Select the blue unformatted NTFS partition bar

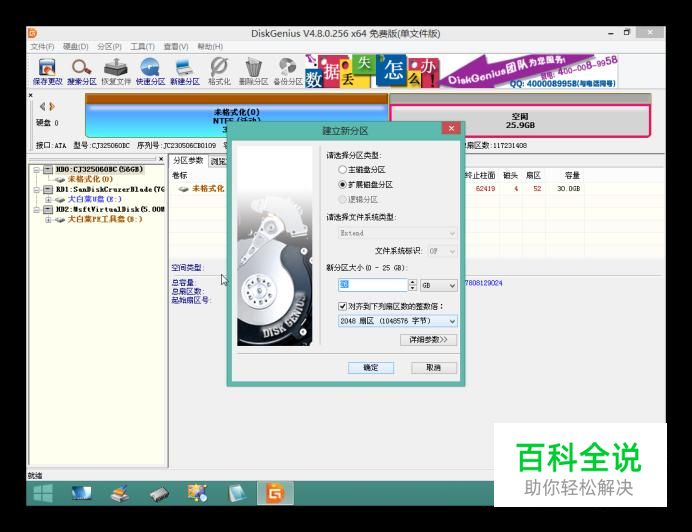(x=237, y=116)
